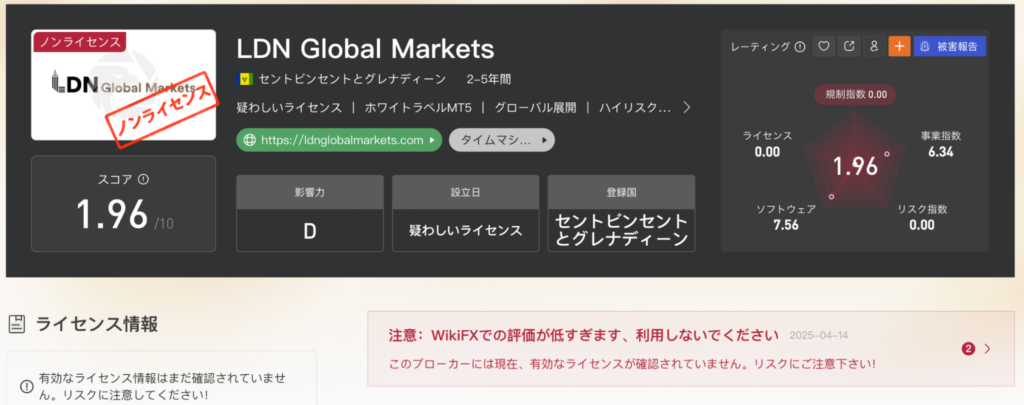
Task: Click info icon next to レーティング
Action: [800, 46]
